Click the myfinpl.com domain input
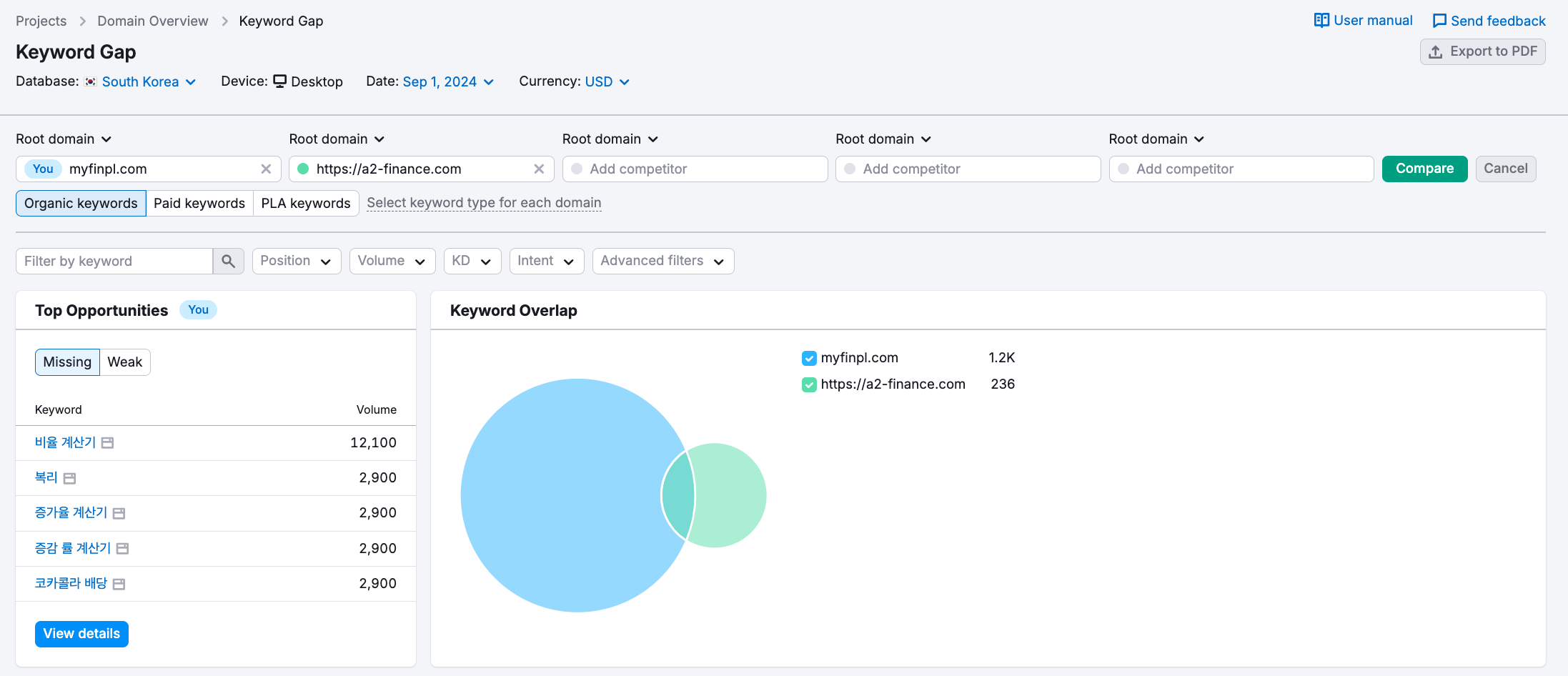Screen dimensions: 1568x676 tap(149, 169)
